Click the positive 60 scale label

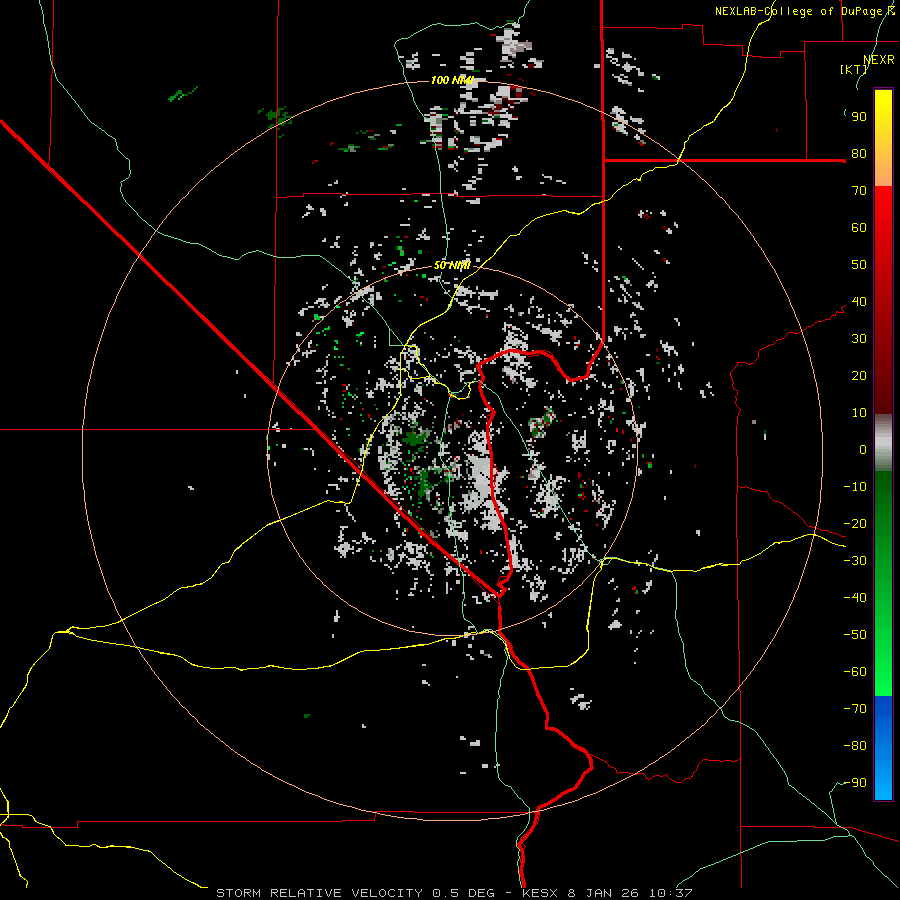(x=859, y=228)
